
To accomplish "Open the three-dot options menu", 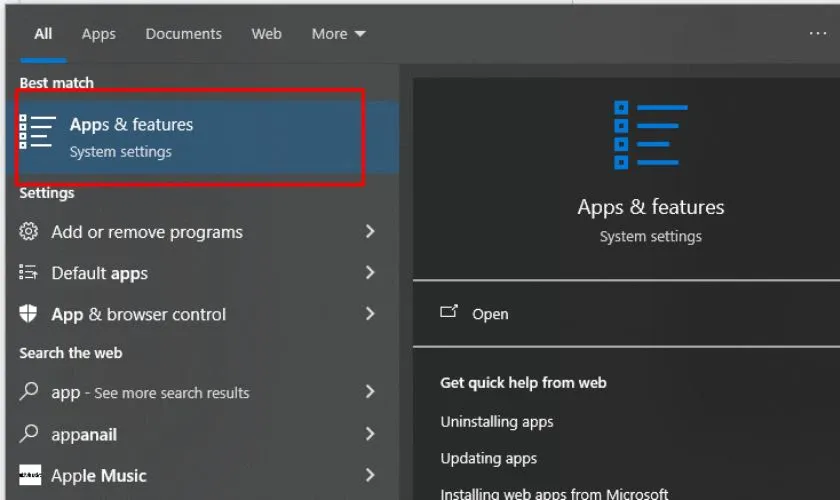I will 817,34.
